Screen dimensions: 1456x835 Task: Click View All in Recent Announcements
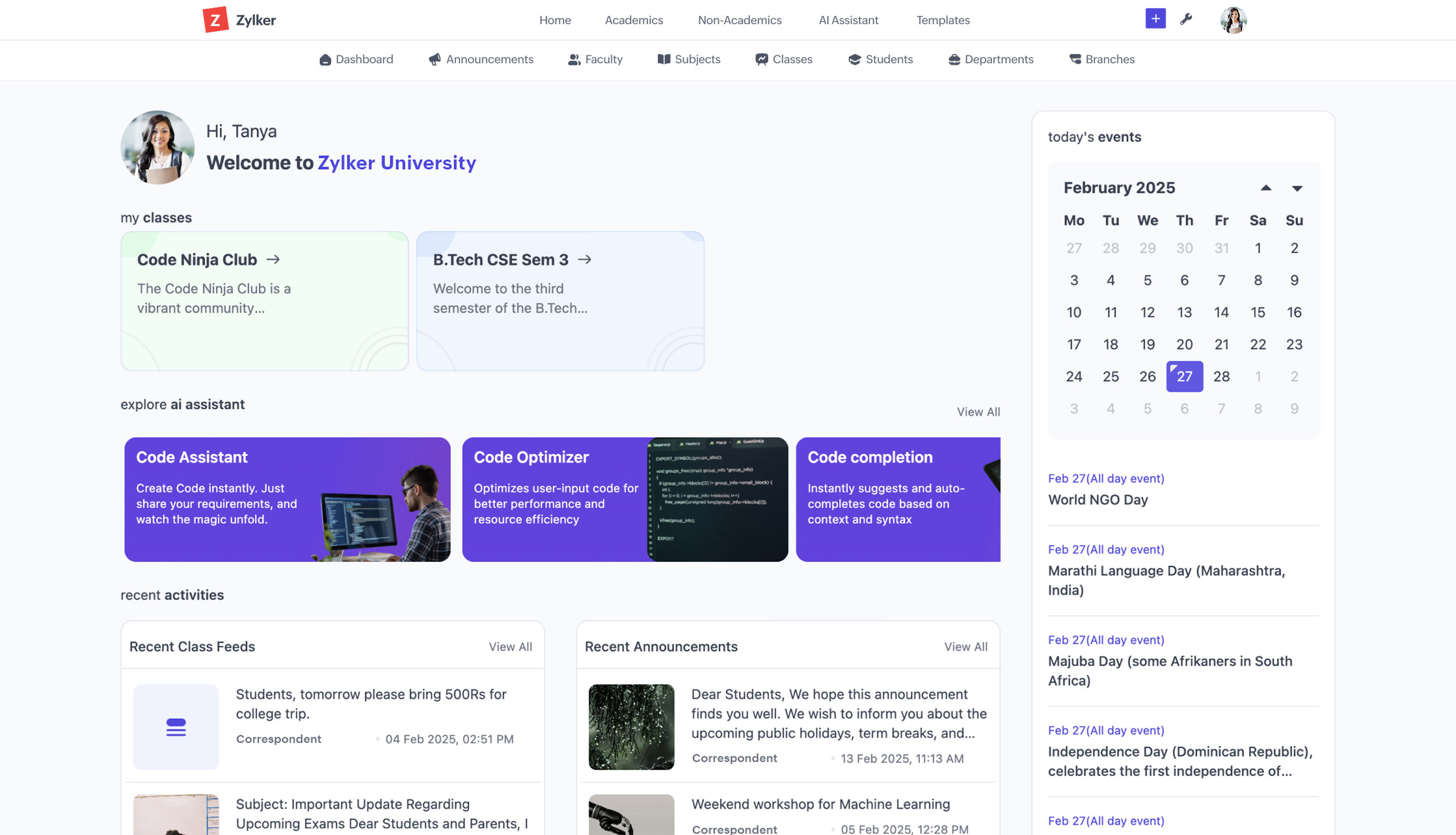[x=965, y=646]
